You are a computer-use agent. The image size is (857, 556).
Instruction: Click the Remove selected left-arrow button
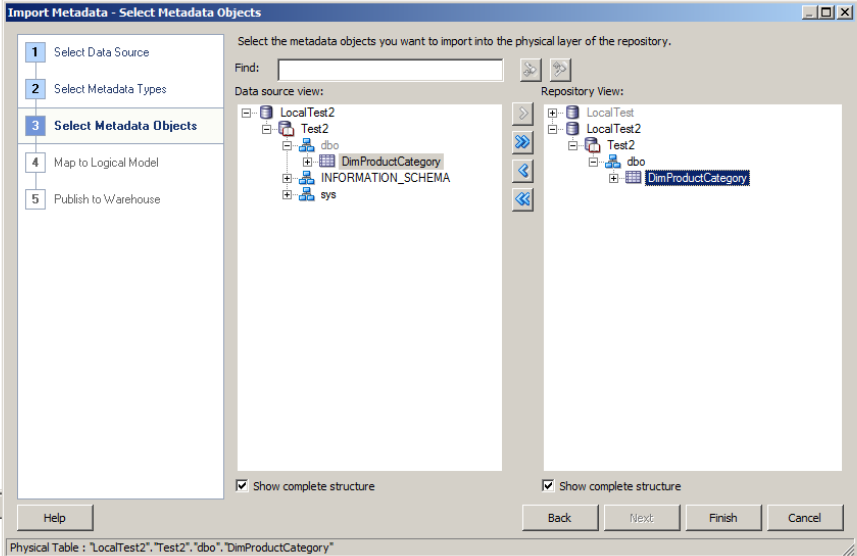click(522, 171)
